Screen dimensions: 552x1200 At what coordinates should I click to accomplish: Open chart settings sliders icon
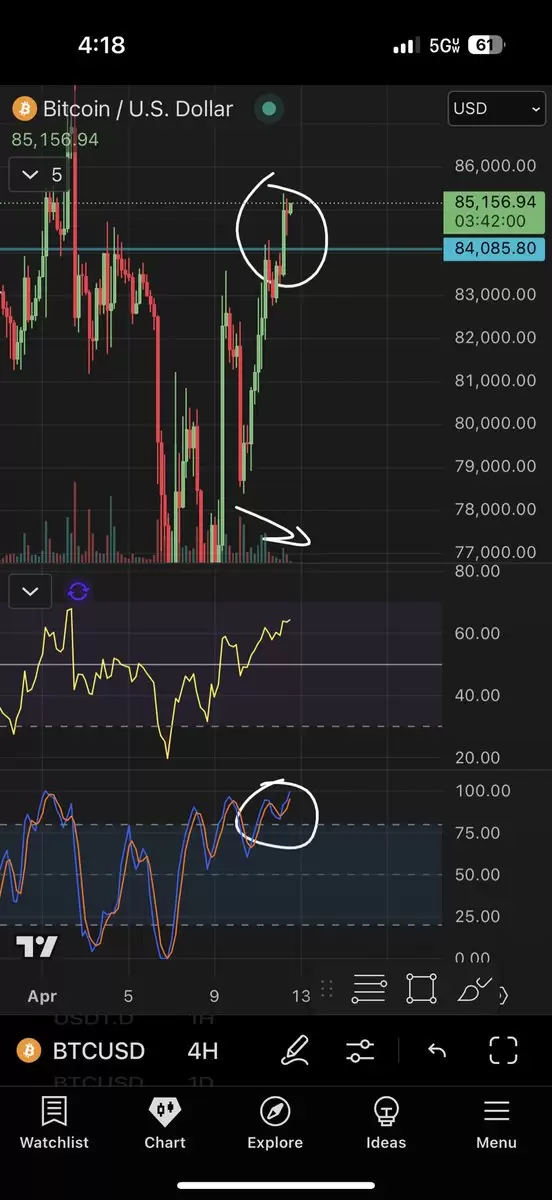pos(360,1050)
